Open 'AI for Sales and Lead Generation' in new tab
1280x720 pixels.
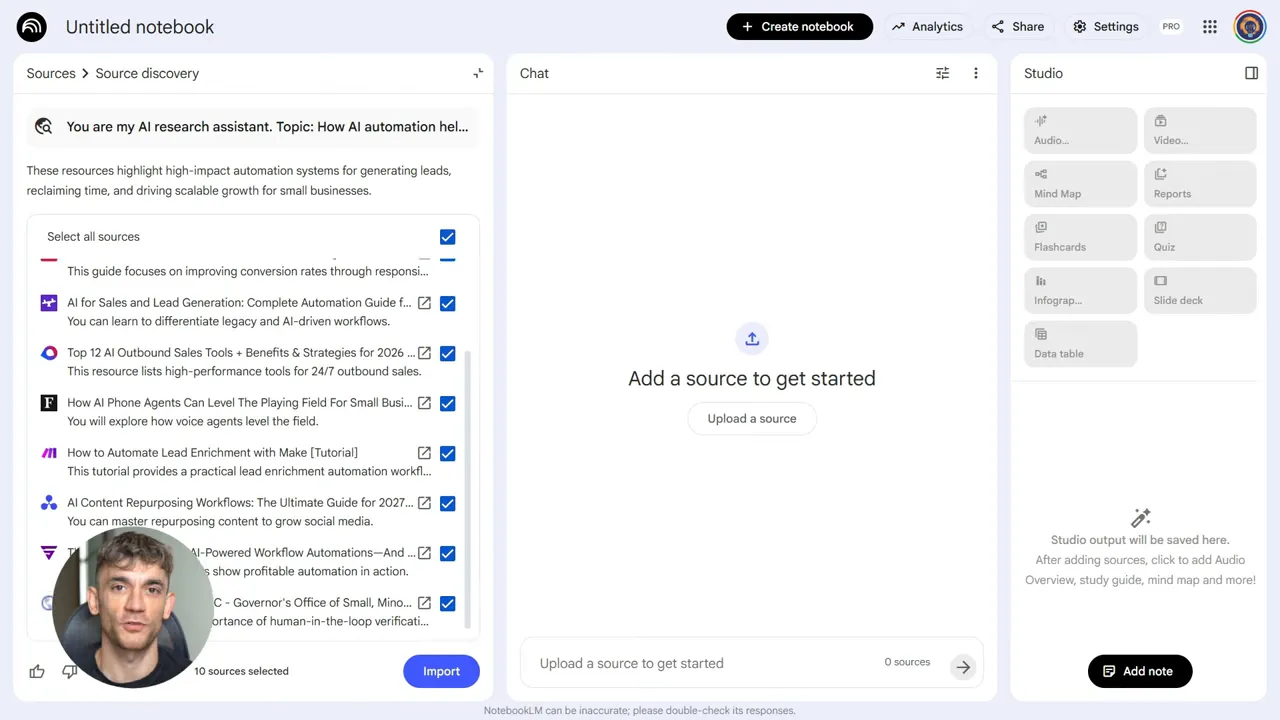coord(424,303)
